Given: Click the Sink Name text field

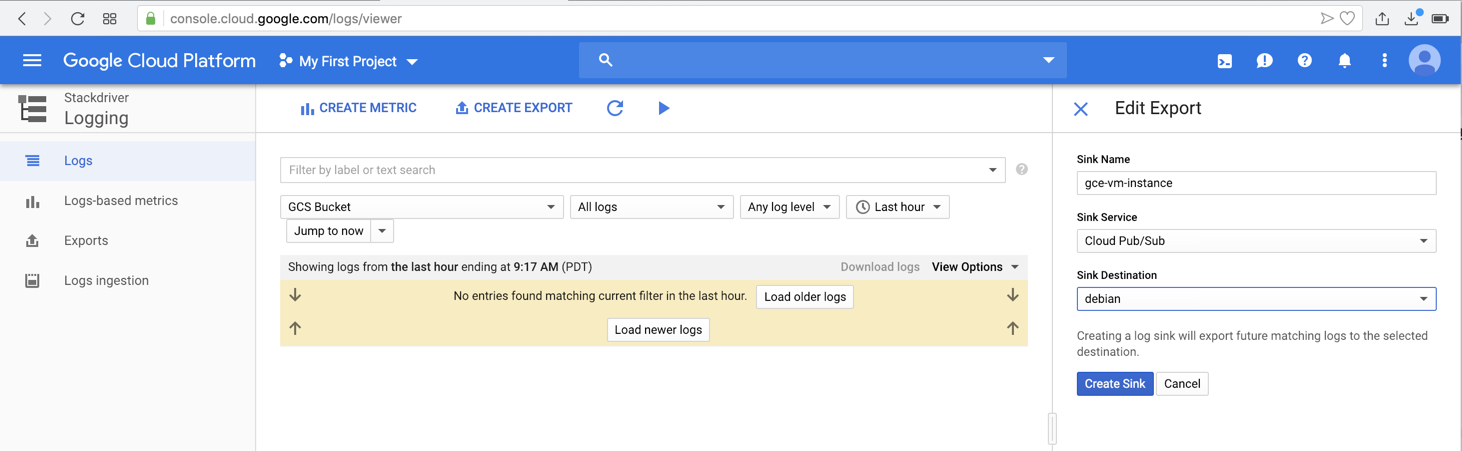Looking at the screenshot, I should pos(1256,183).
